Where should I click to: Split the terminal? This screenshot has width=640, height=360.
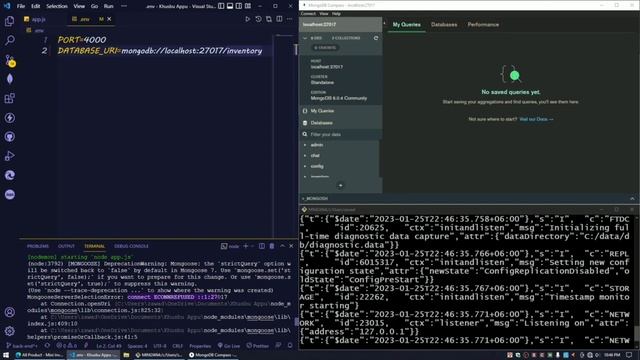pyautogui.click(x=262, y=246)
